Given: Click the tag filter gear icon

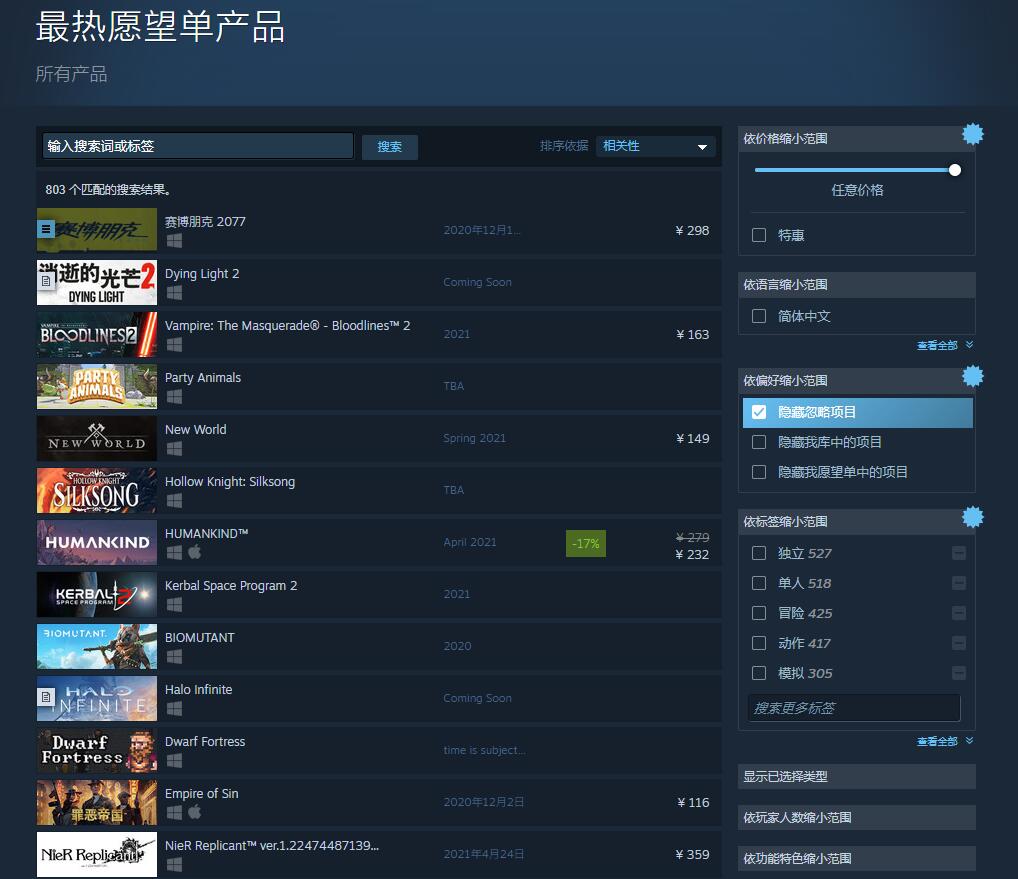Looking at the screenshot, I should [x=972, y=517].
